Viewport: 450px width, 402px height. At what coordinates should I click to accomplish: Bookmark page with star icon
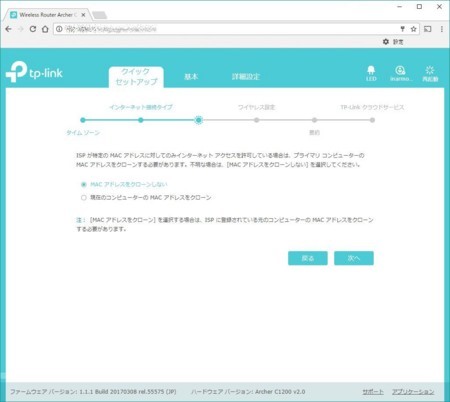(414, 29)
